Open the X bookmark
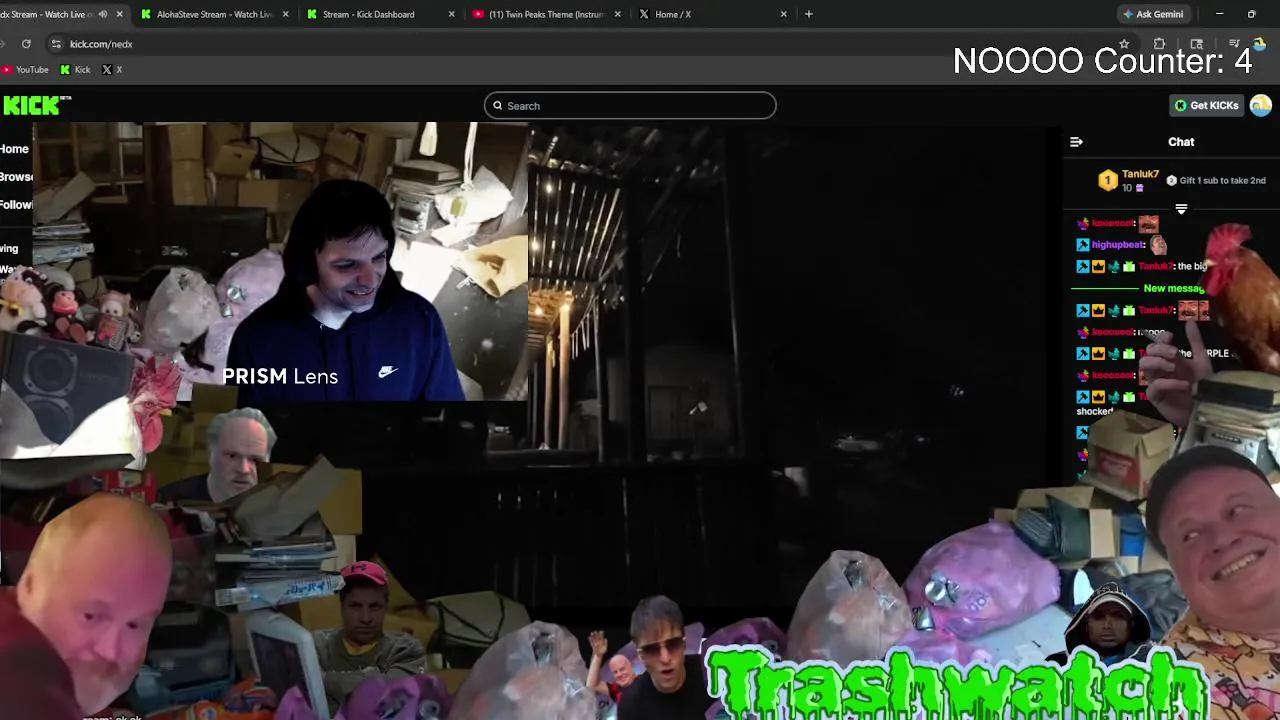 tap(112, 70)
